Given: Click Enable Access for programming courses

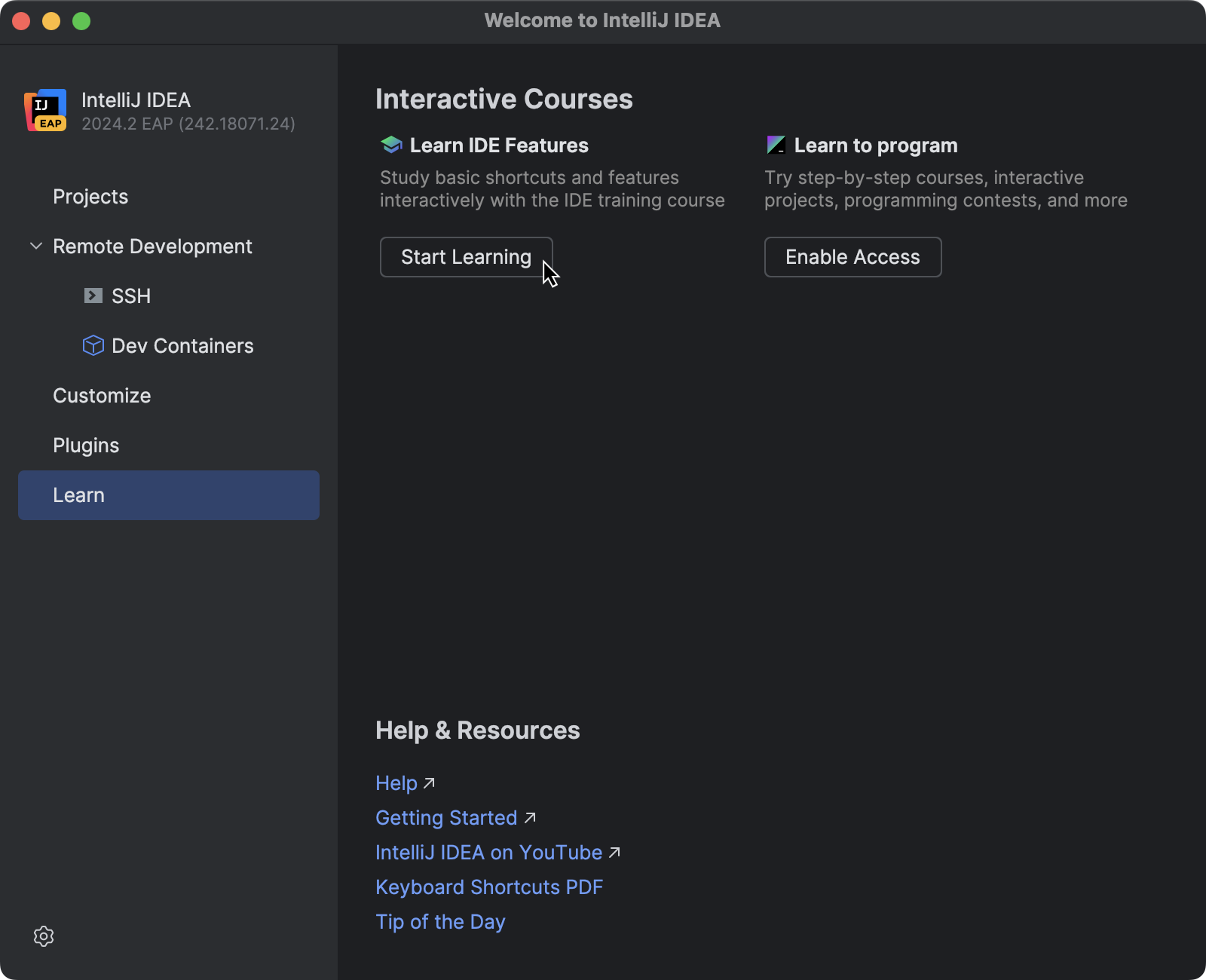Looking at the screenshot, I should click(x=852, y=257).
